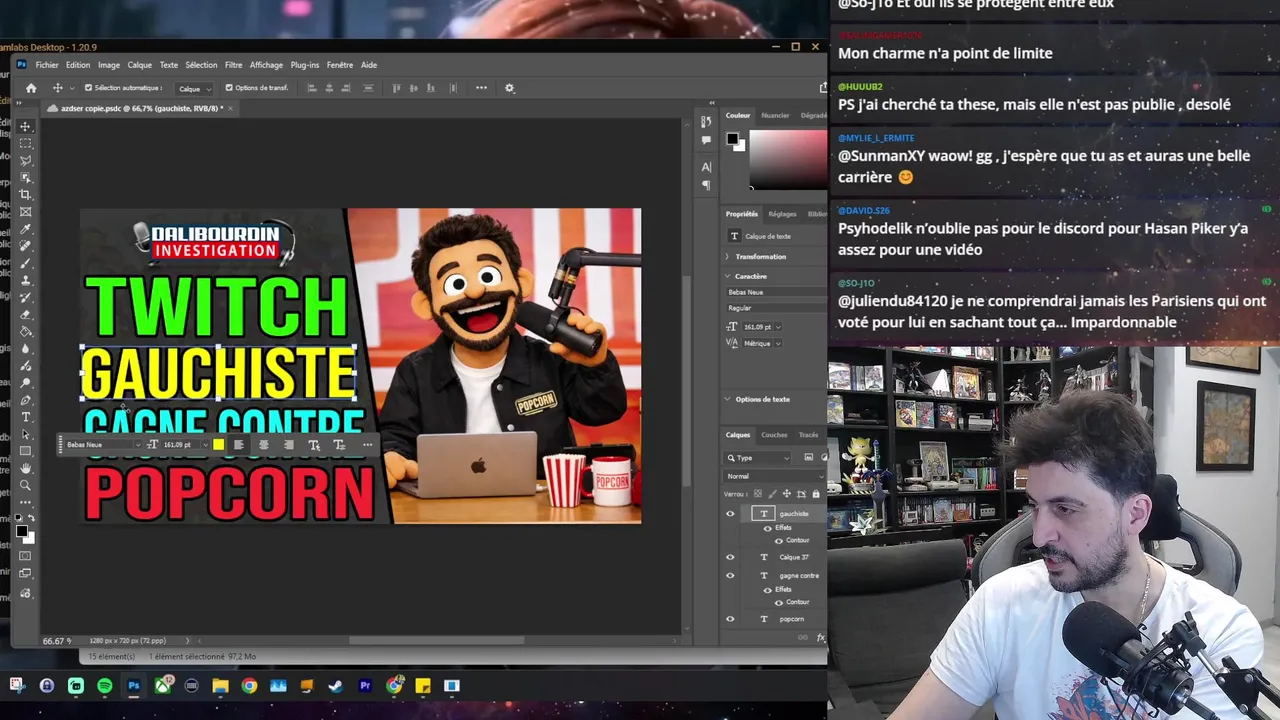This screenshot has width=1280, height=720.
Task: Open Spotify from the Windows taskbar
Action: (x=105, y=686)
